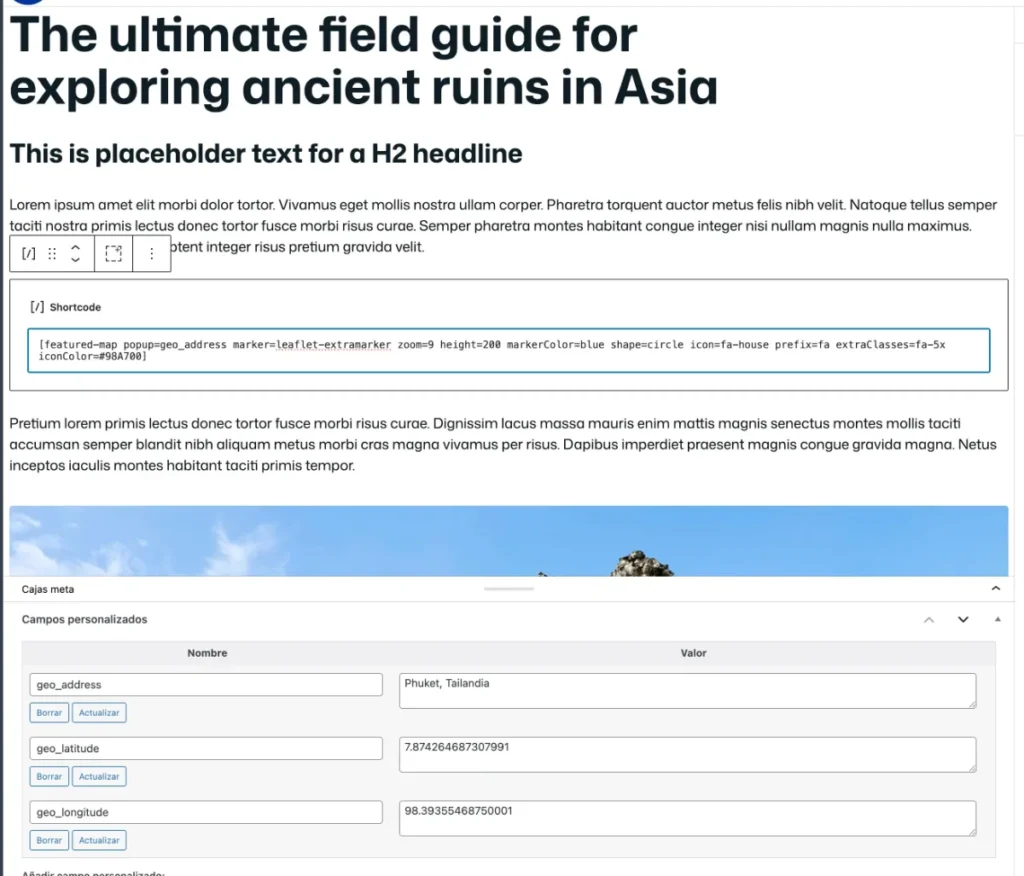The width and height of the screenshot is (1024, 876).
Task: Move the shortcode block down
Action: [x=76, y=259]
